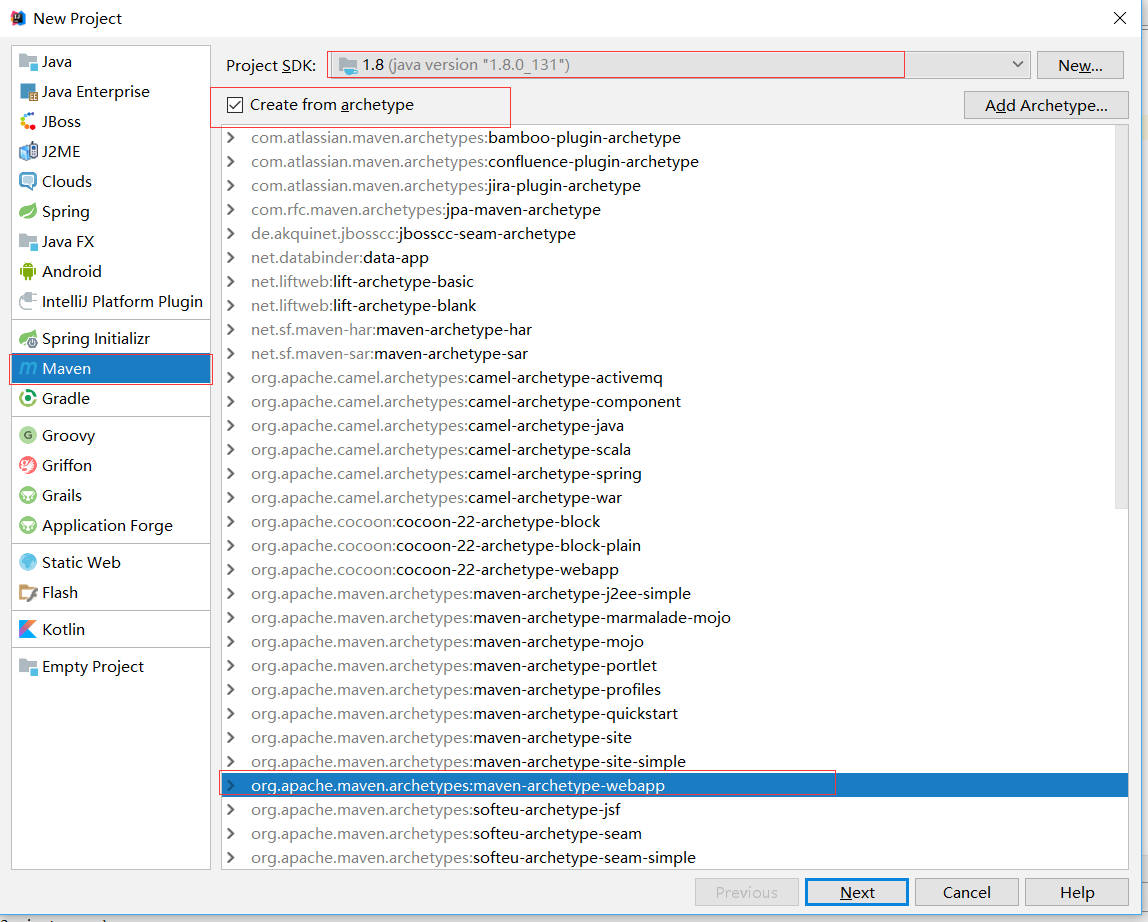
Task: Toggle Create from archetype checkbox
Action: [235, 105]
